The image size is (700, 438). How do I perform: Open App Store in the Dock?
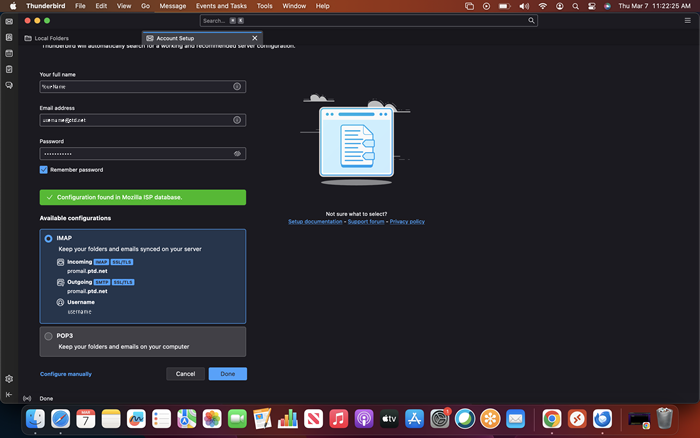coord(414,419)
